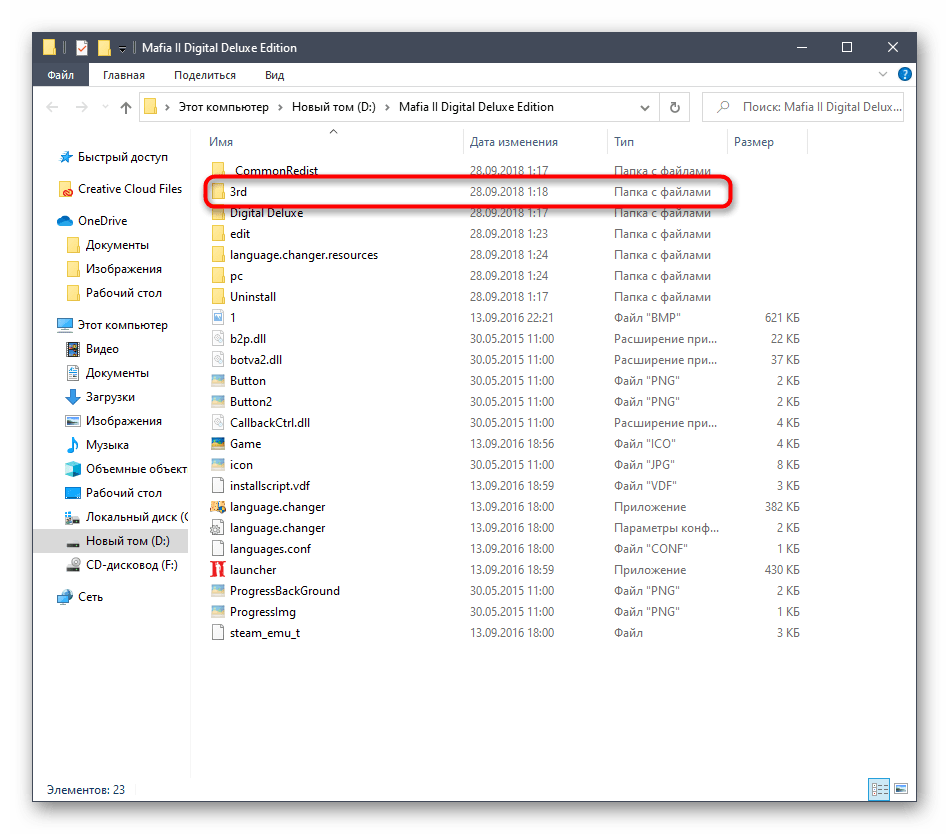Open the Вид ribbon tab

click(275, 75)
